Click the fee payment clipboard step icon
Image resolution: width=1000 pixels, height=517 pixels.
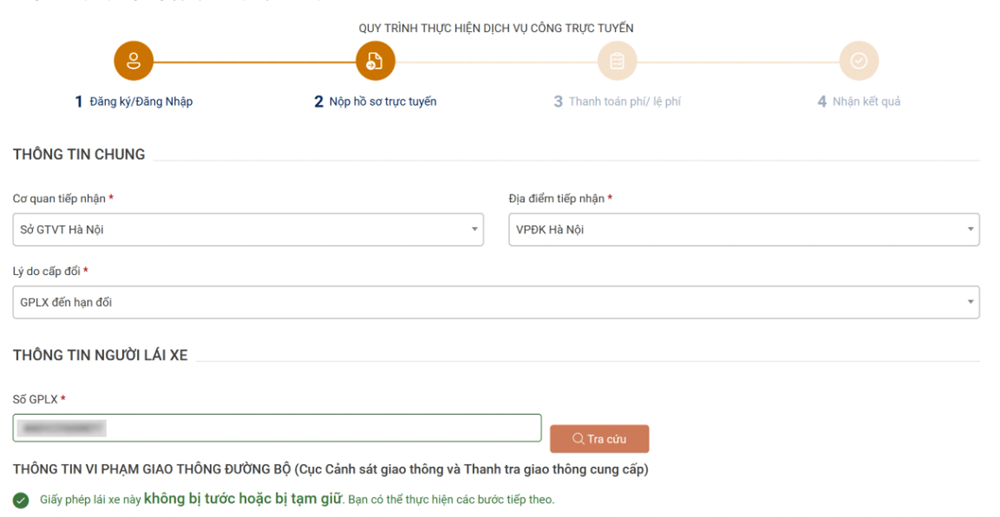[617, 61]
